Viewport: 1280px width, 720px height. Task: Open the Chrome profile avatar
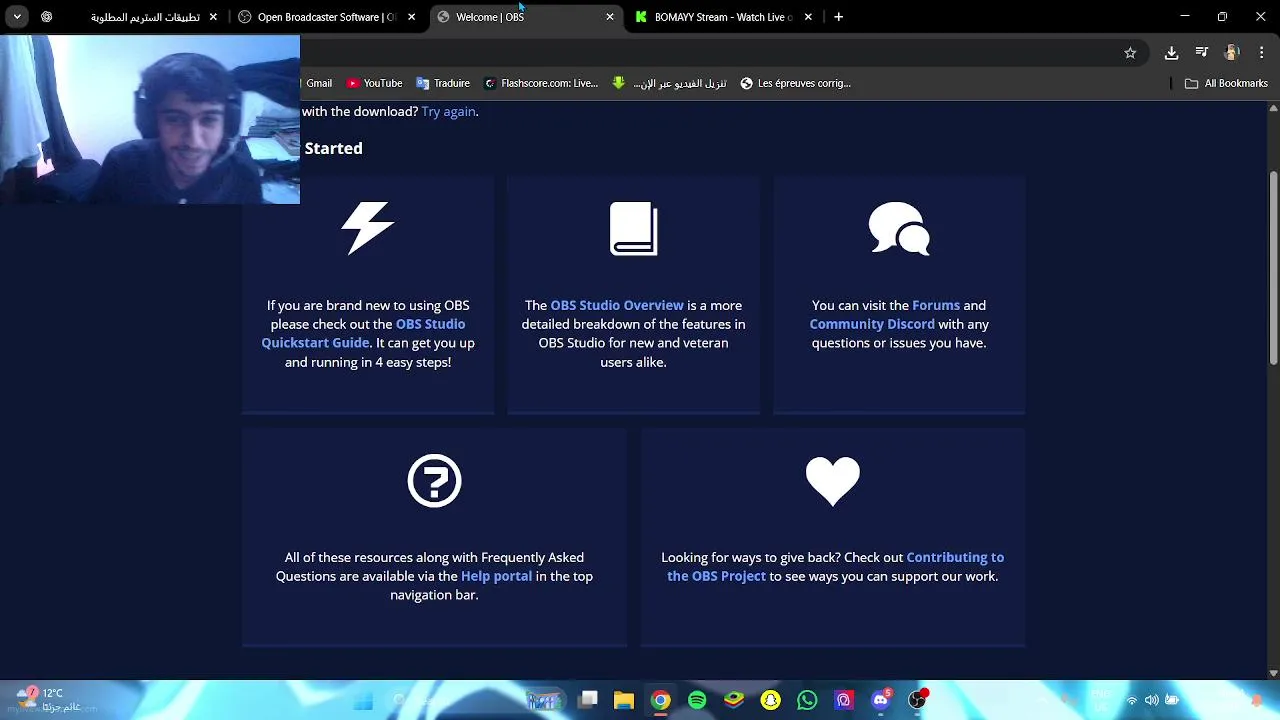pyautogui.click(x=1232, y=53)
